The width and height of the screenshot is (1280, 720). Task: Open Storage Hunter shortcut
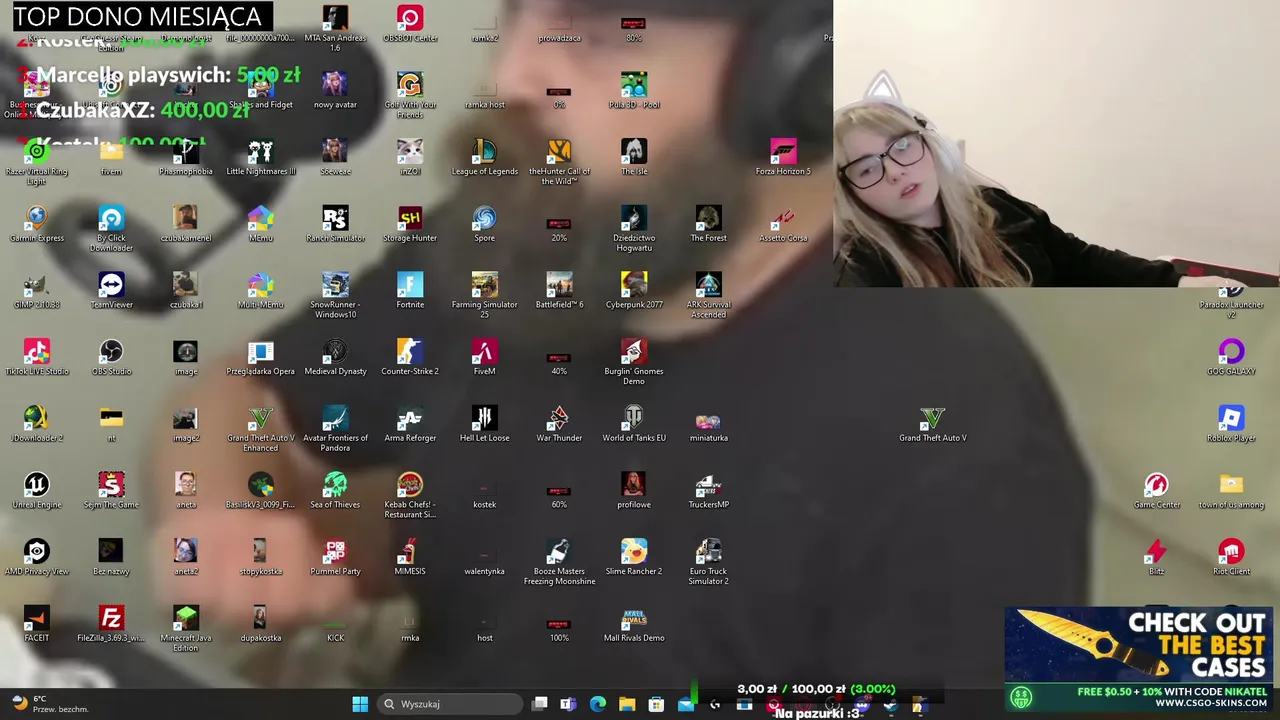pos(410,224)
